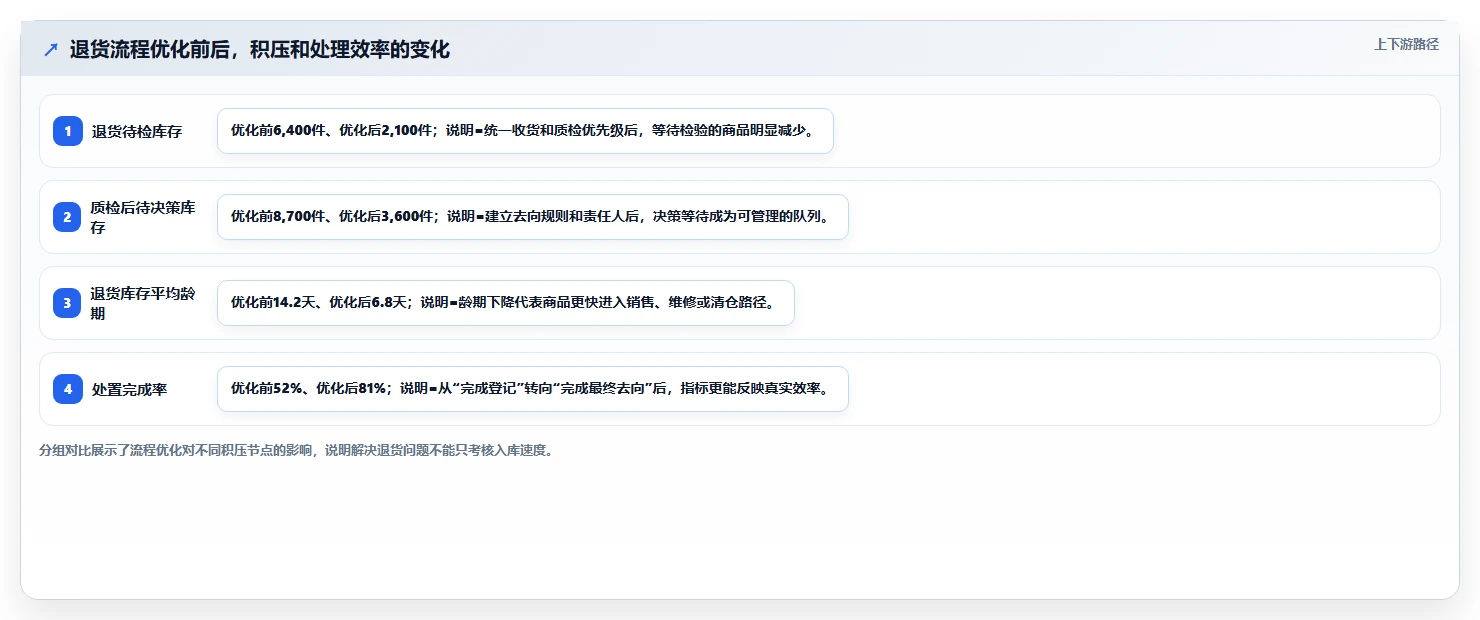The height and width of the screenshot is (620, 1480).
Task: Click the 退货库存平均龄期 label
Action: click(x=145, y=303)
